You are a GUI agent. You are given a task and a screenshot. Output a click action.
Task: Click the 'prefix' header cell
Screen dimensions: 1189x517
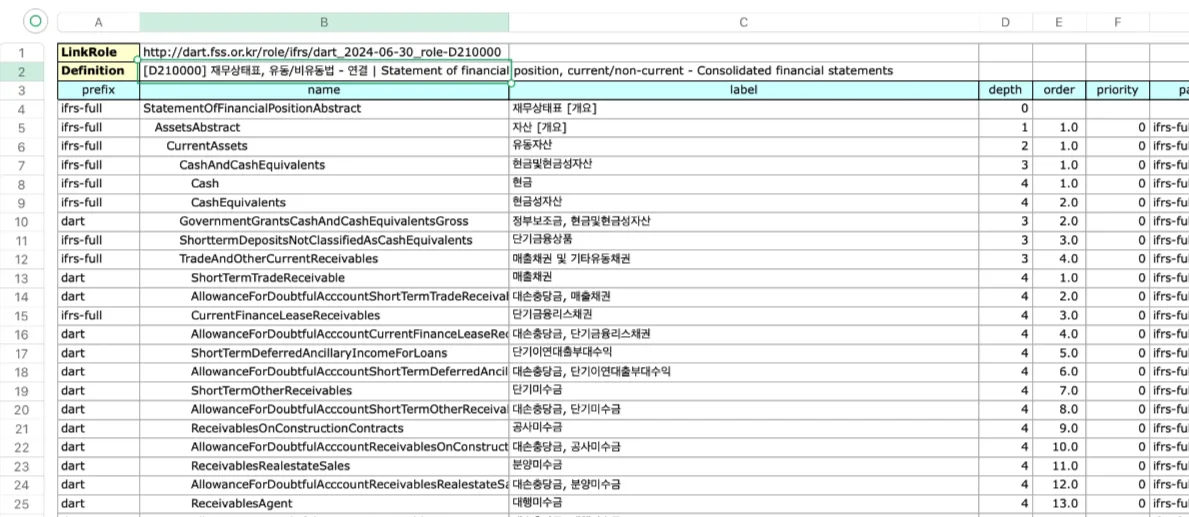[99, 90]
